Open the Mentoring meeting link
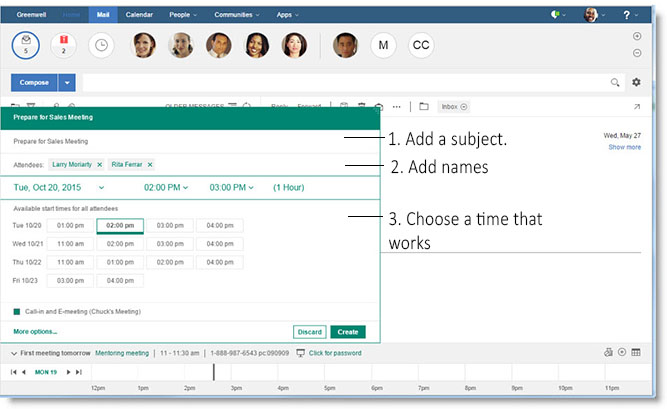 pyautogui.click(x=122, y=353)
